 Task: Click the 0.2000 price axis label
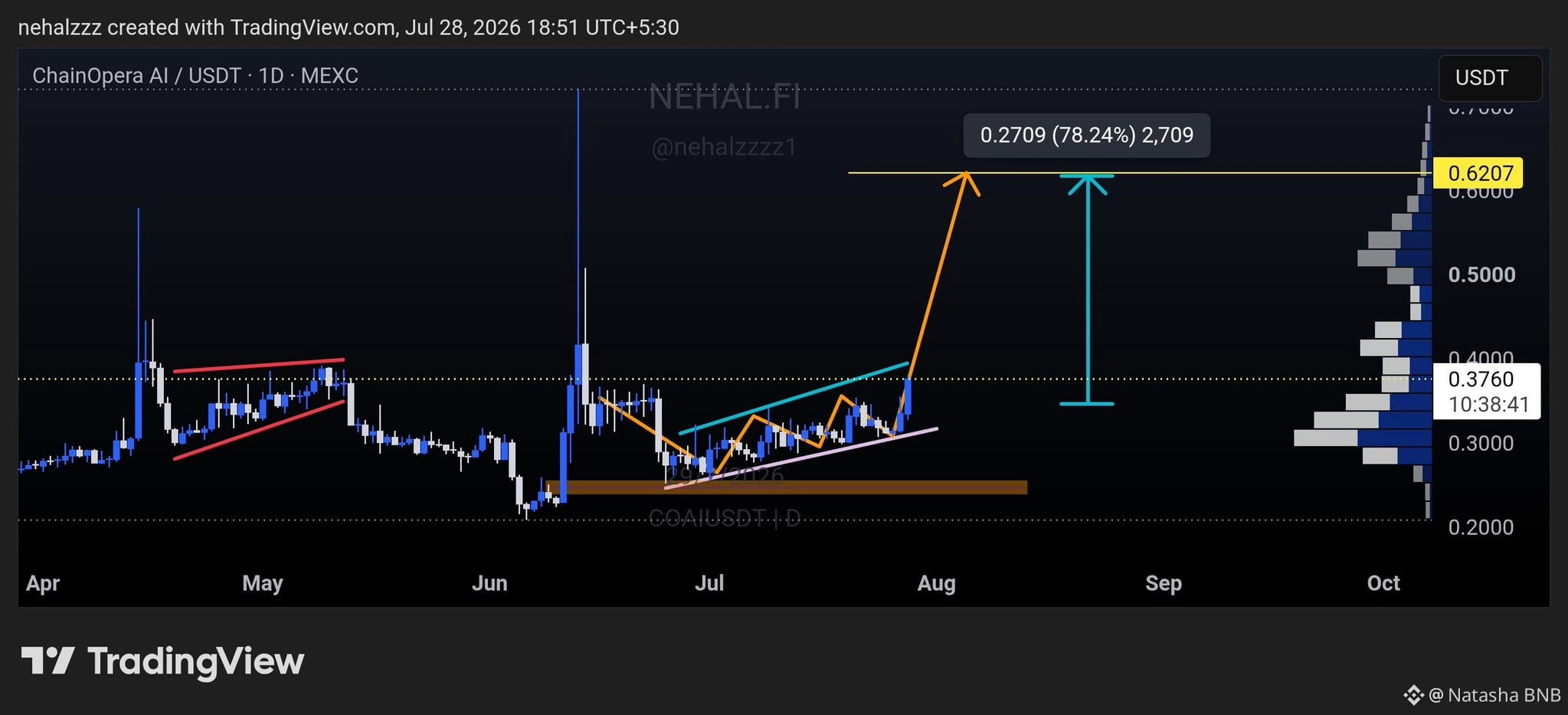click(x=1481, y=527)
